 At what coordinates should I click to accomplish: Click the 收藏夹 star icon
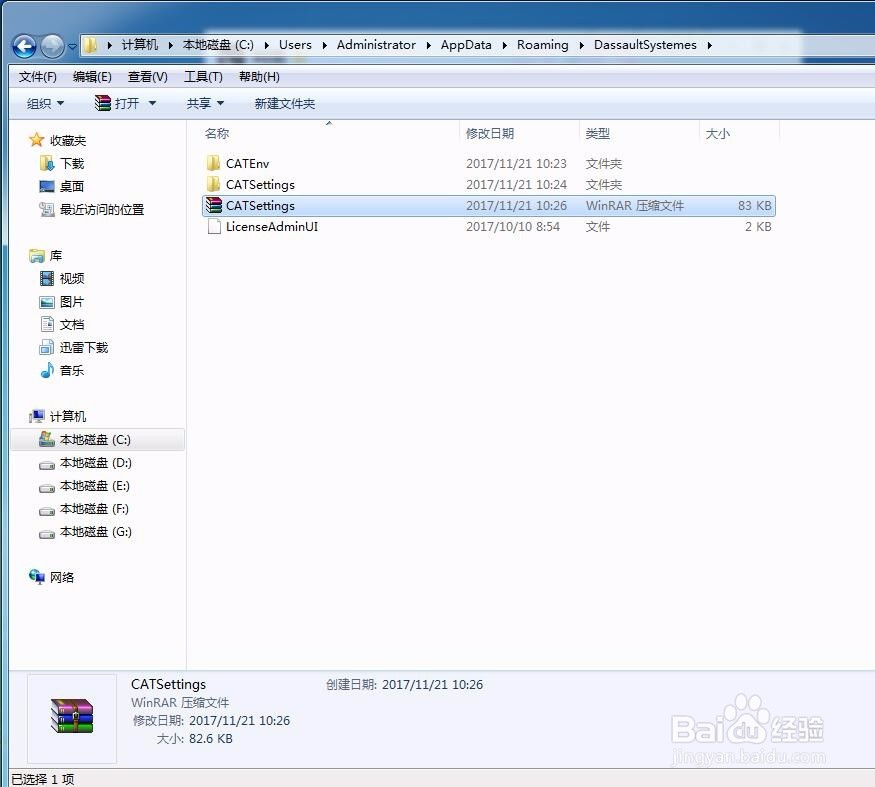point(36,140)
